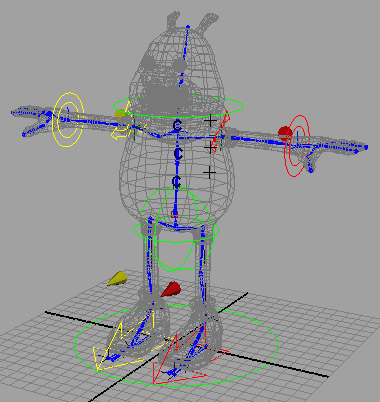The image size is (380, 402).
Task: Select the yellow cone knee pole-vector control
Action: click(117, 279)
